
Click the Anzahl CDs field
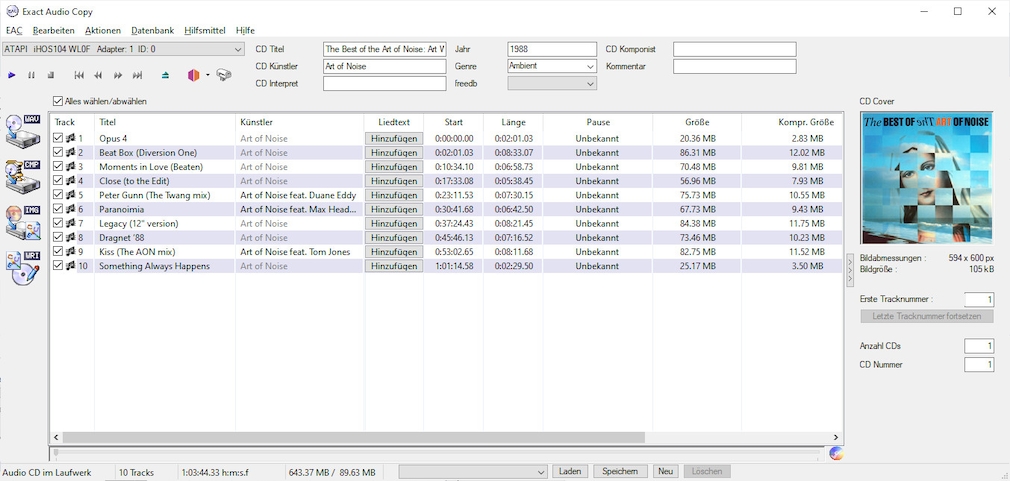(979, 346)
